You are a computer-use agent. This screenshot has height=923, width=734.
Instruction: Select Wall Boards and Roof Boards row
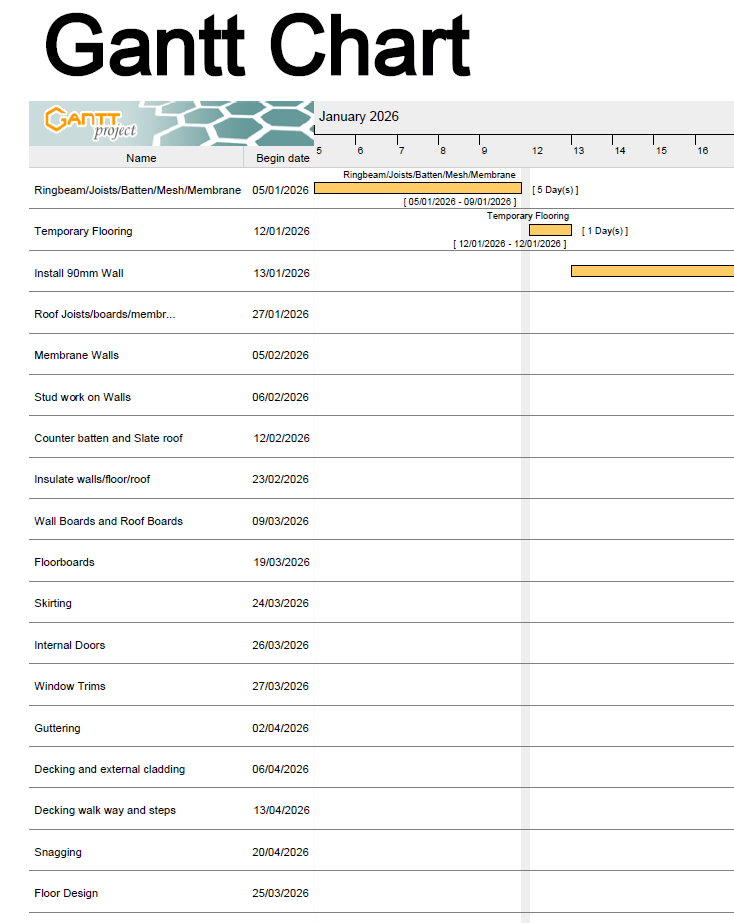(x=108, y=521)
